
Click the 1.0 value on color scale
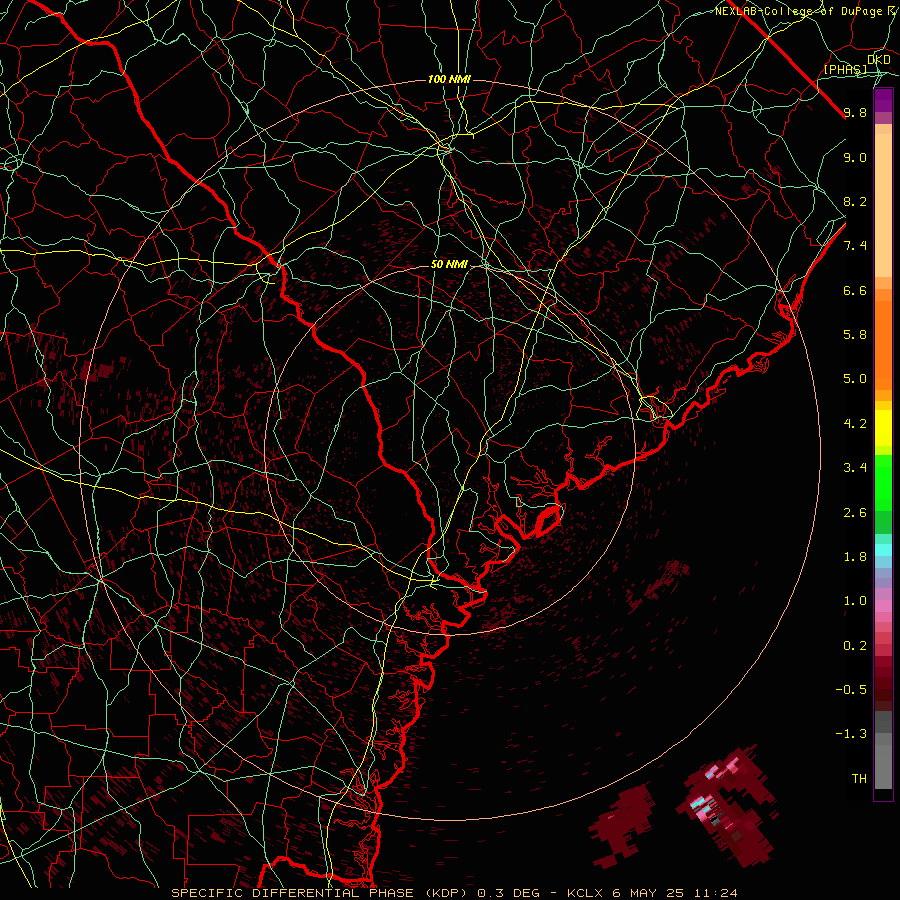(x=855, y=601)
